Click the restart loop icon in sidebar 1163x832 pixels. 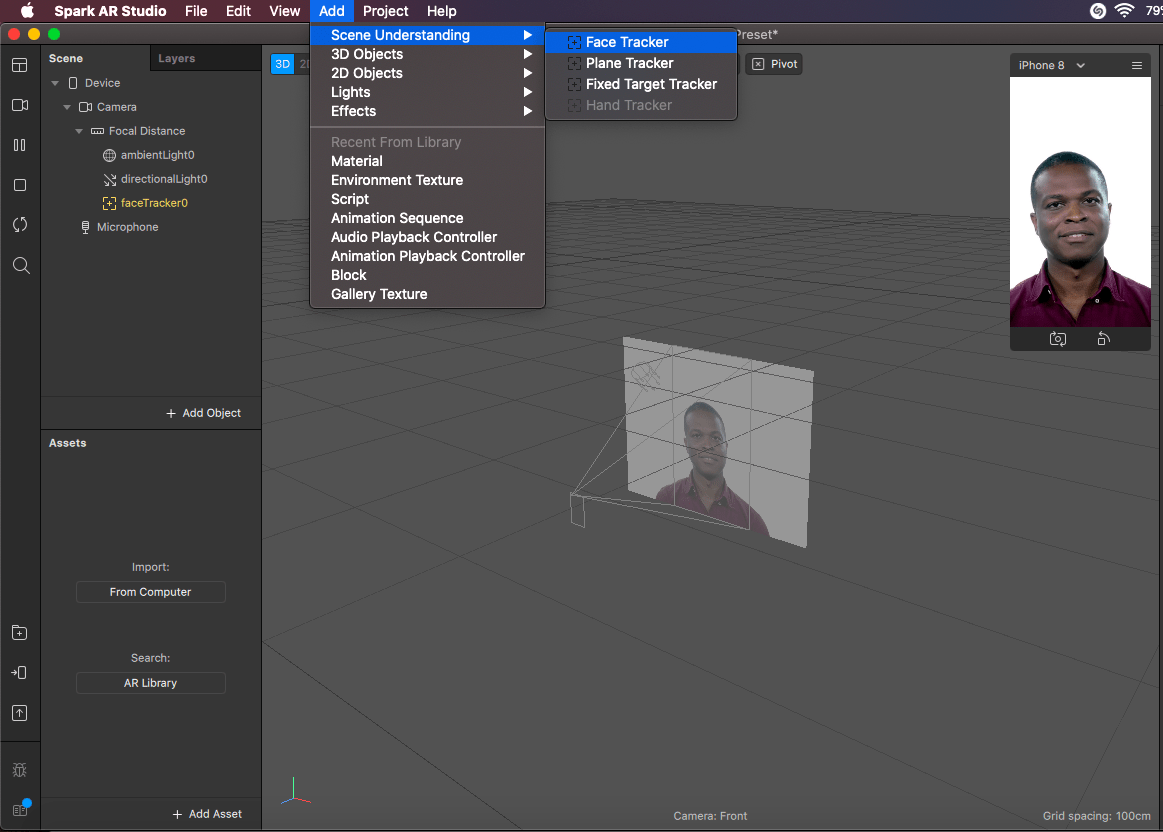tap(20, 225)
